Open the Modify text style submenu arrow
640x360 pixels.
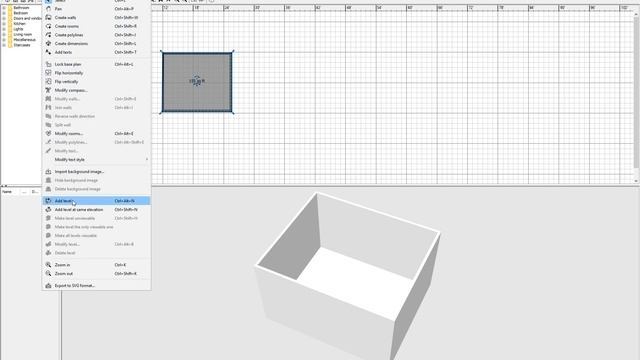[x=147, y=160]
